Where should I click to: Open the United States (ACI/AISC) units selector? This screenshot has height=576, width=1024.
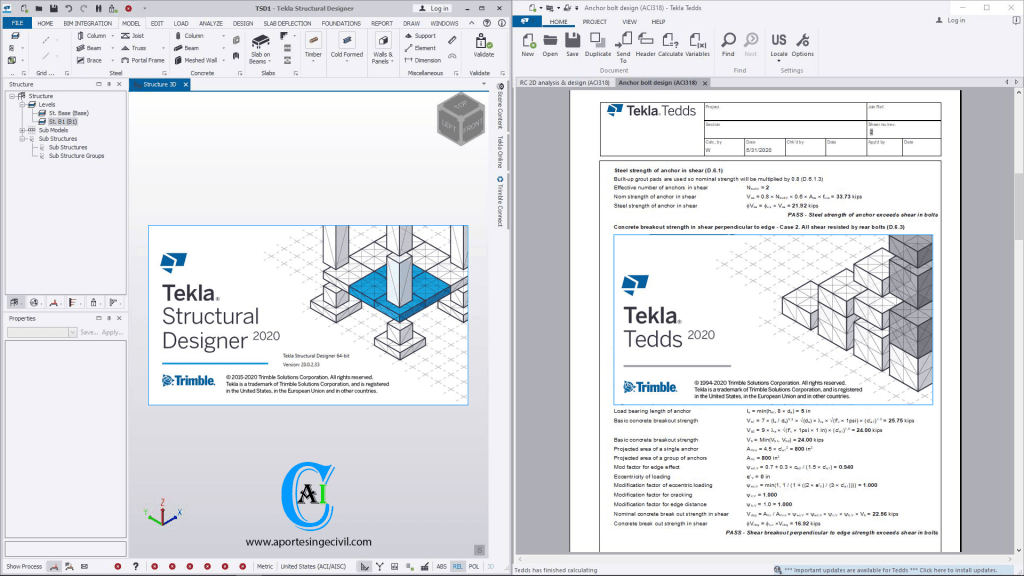(312, 566)
